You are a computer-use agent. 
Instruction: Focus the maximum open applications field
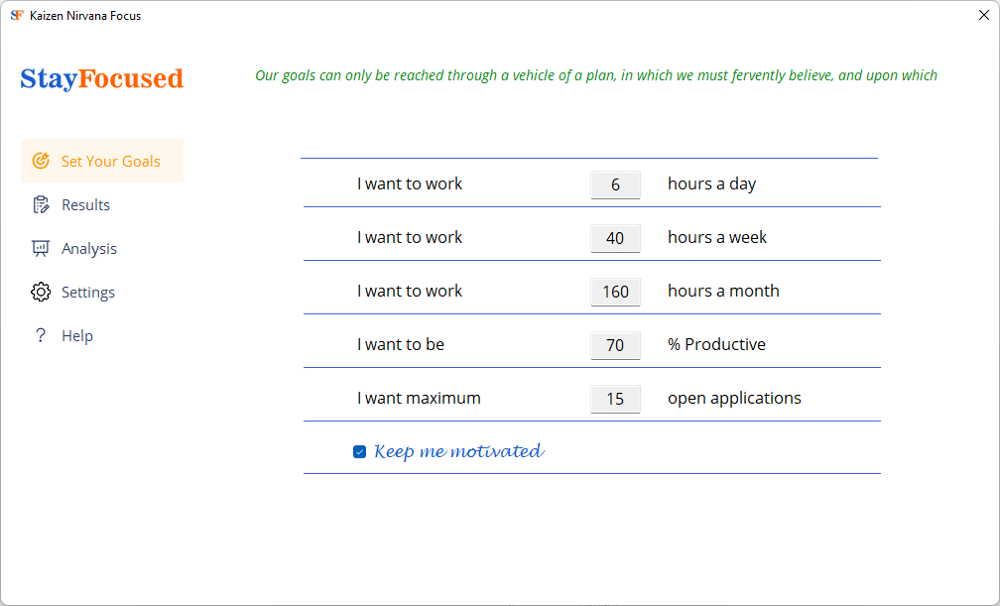615,399
